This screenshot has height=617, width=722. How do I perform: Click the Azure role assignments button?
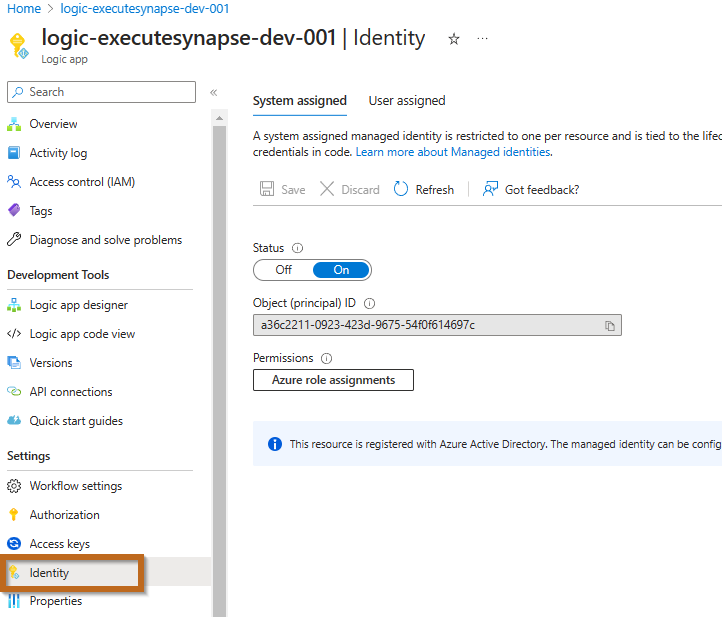point(333,380)
